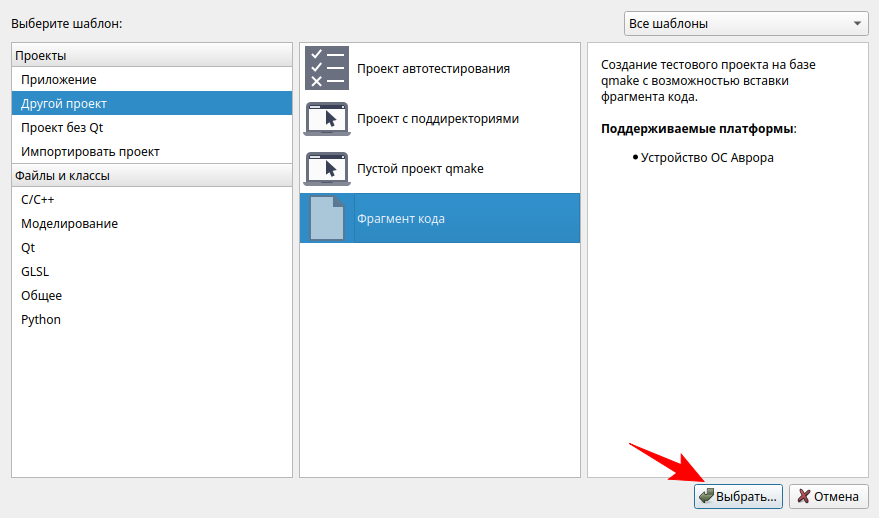This screenshot has height=518, width=879.
Task: Select 'Приложение' in the projects list
Action: [59, 79]
